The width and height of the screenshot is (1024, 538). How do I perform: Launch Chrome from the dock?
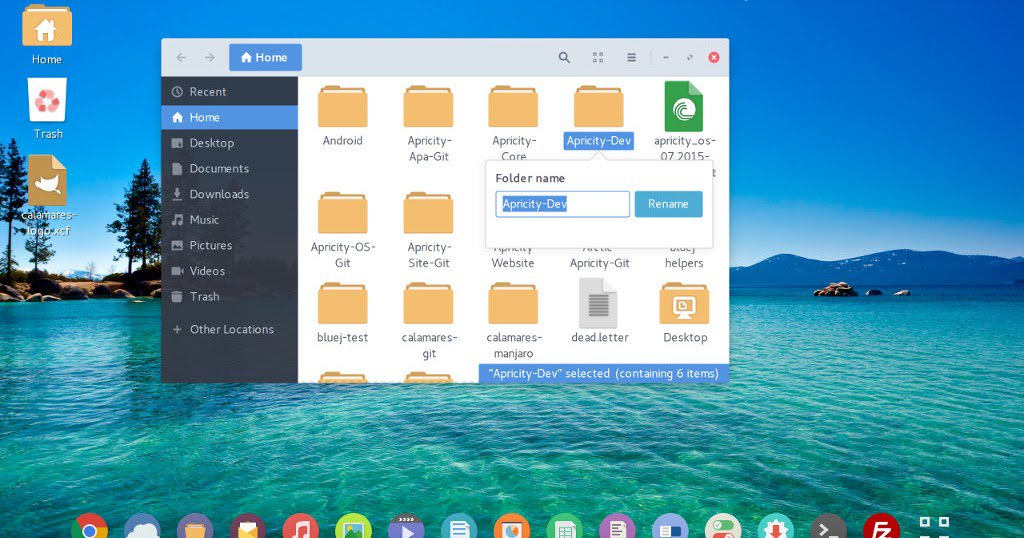click(89, 528)
